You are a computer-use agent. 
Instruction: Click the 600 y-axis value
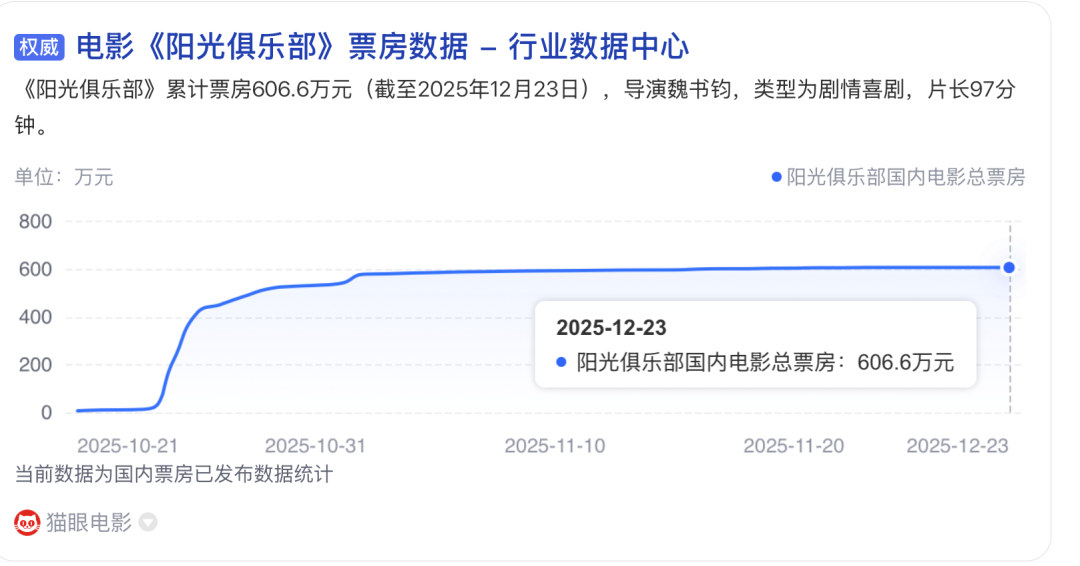(x=35, y=269)
